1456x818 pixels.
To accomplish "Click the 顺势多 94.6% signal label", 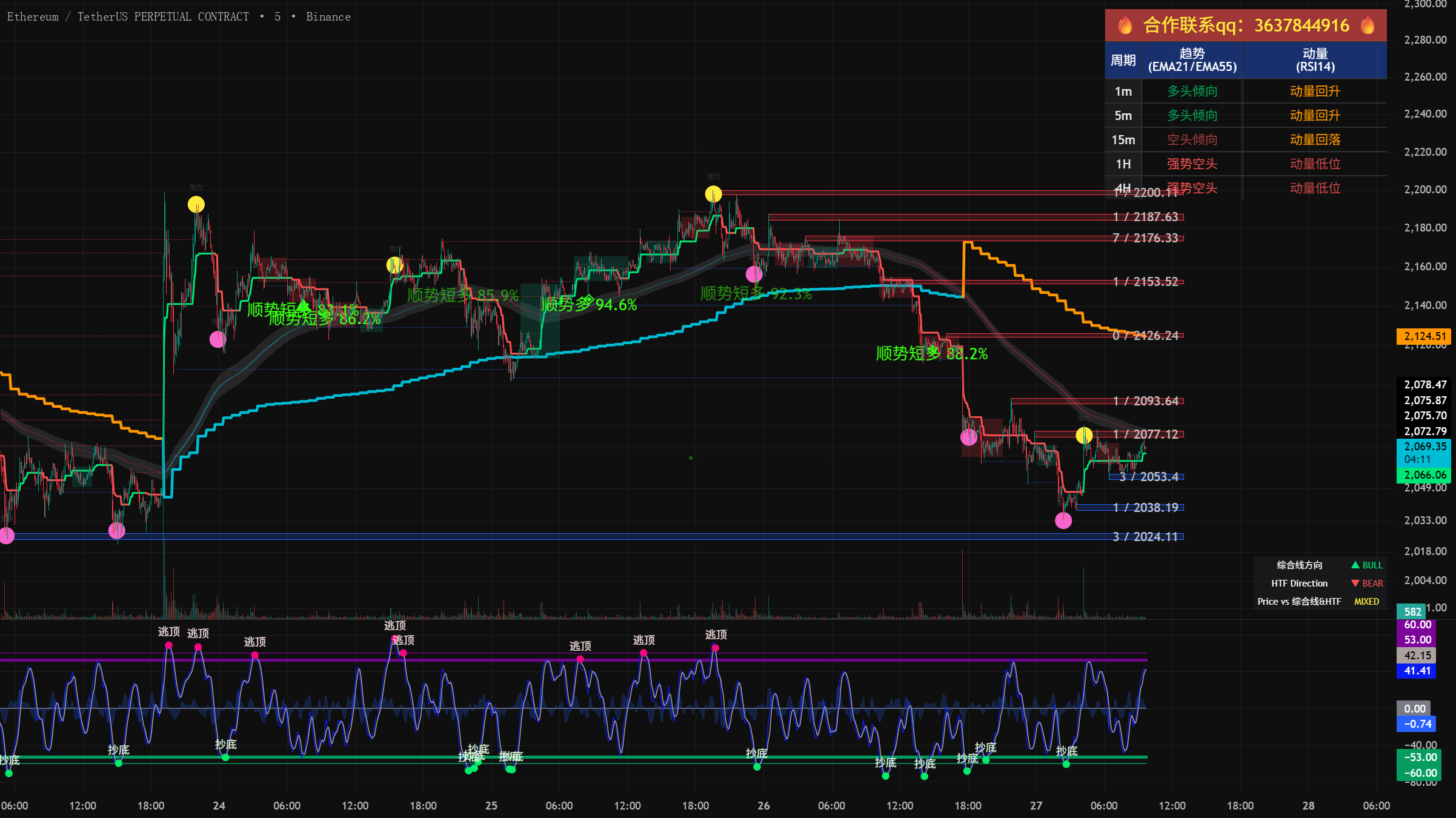I will [589, 304].
